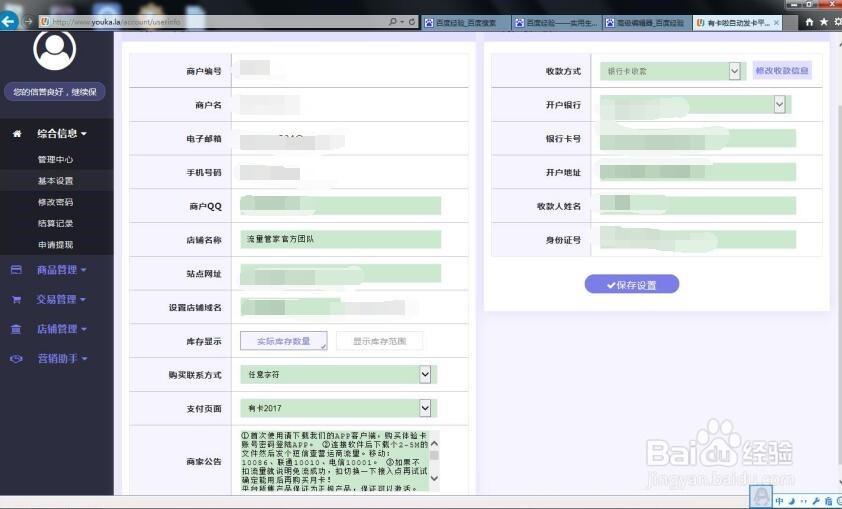Click the 银行卡号 input field
The height and width of the screenshot is (509, 842).
click(698, 139)
